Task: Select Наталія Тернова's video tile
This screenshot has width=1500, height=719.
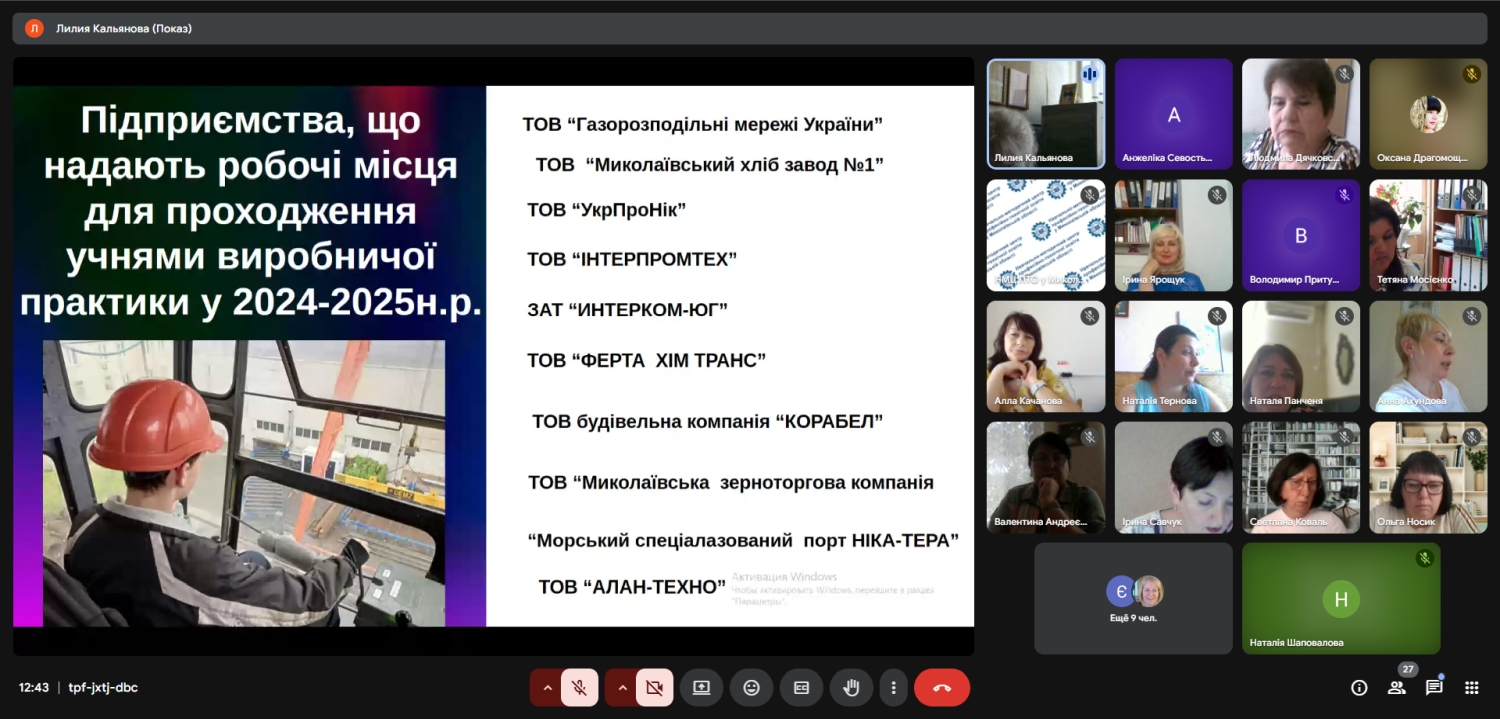Action: pyautogui.click(x=1174, y=356)
